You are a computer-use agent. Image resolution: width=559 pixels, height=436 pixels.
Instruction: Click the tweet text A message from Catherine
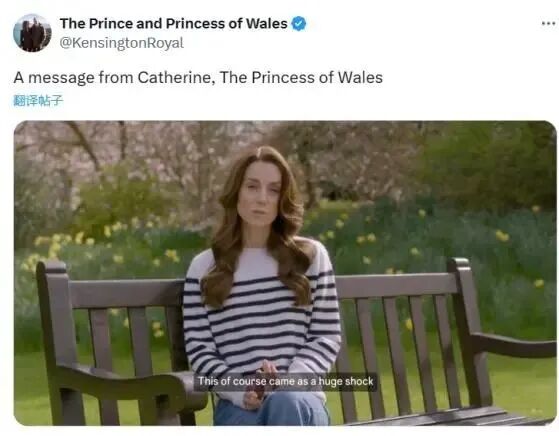[198, 77]
